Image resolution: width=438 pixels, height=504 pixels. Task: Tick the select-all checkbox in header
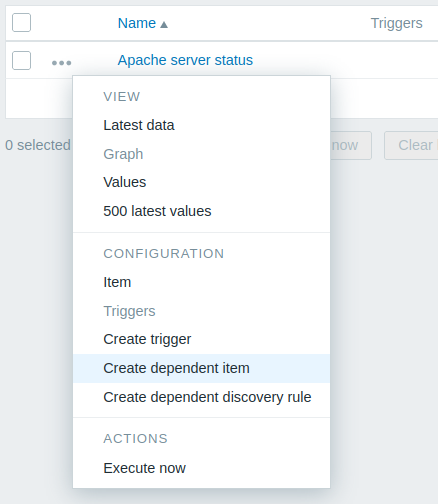(x=21, y=22)
